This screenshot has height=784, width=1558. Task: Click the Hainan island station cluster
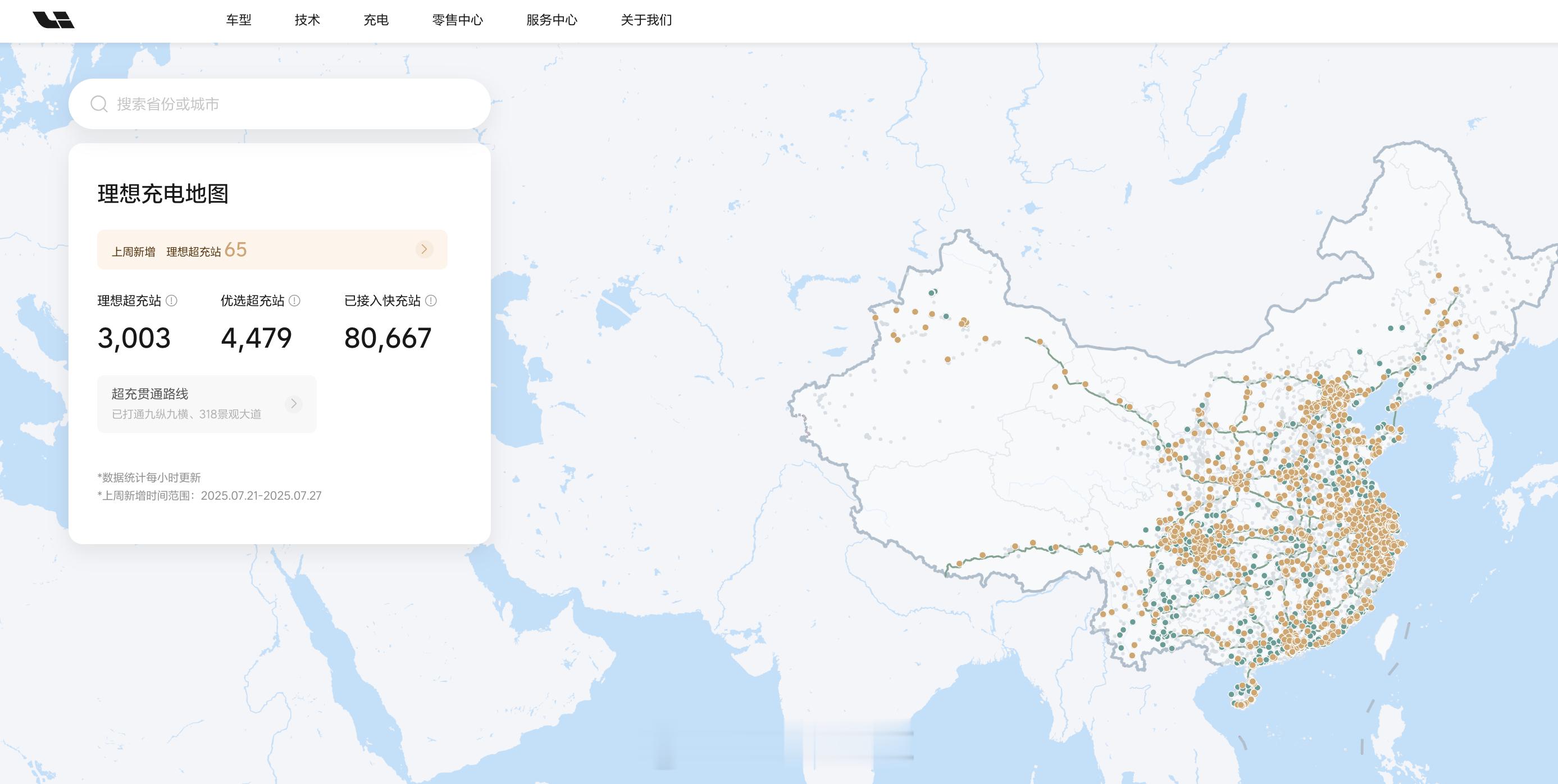pos(1245,695)
